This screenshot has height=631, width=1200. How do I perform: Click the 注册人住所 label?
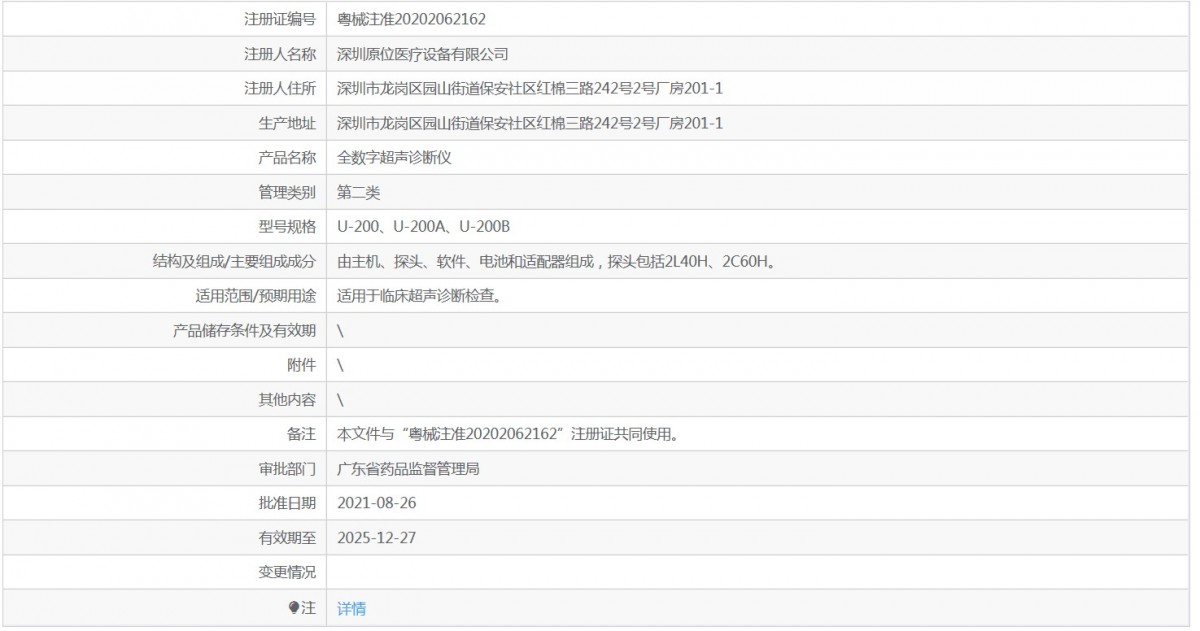point(280,88)
